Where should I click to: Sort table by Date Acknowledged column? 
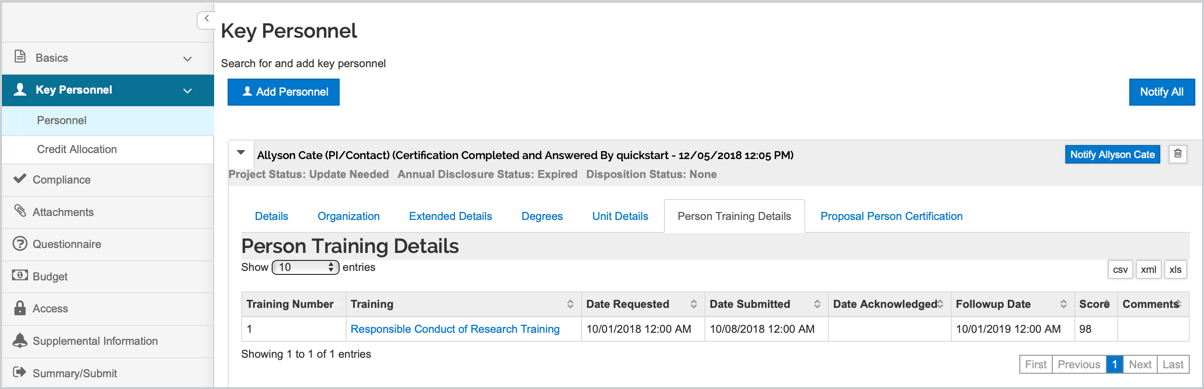pyautogui.click(x=889, y=304)
